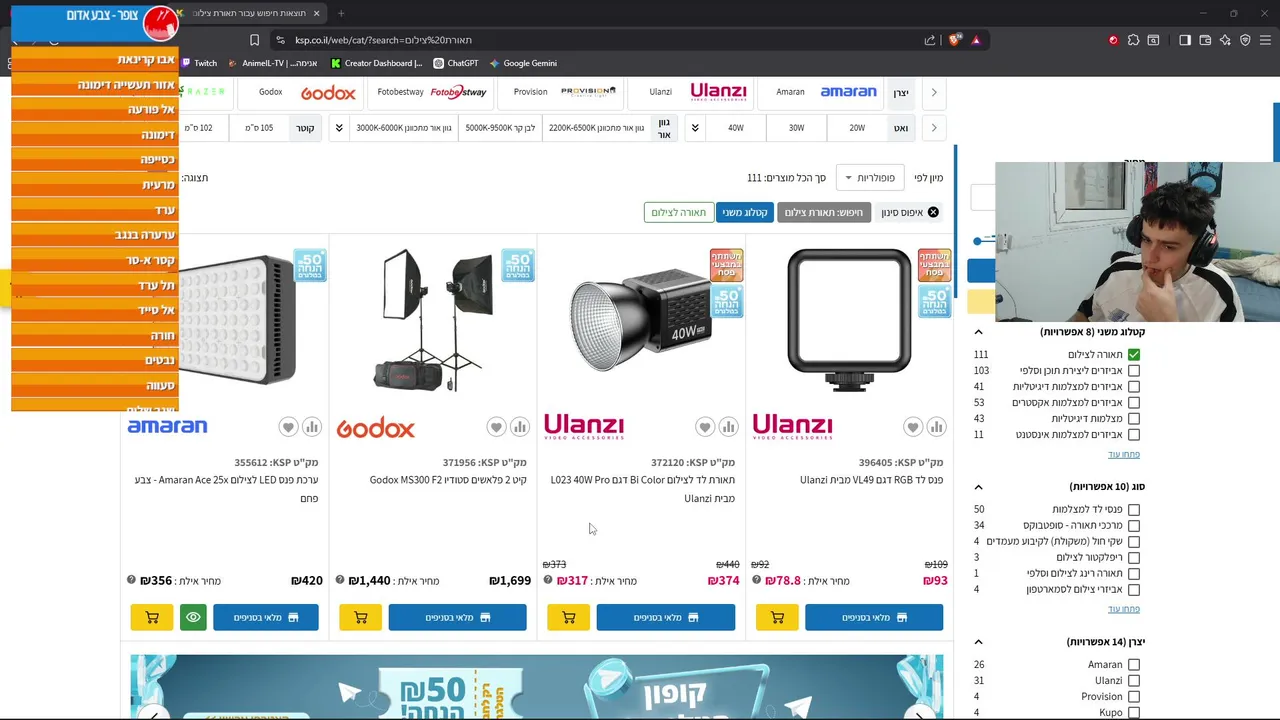Click the ksp.co.il address bar

[600, 40]
